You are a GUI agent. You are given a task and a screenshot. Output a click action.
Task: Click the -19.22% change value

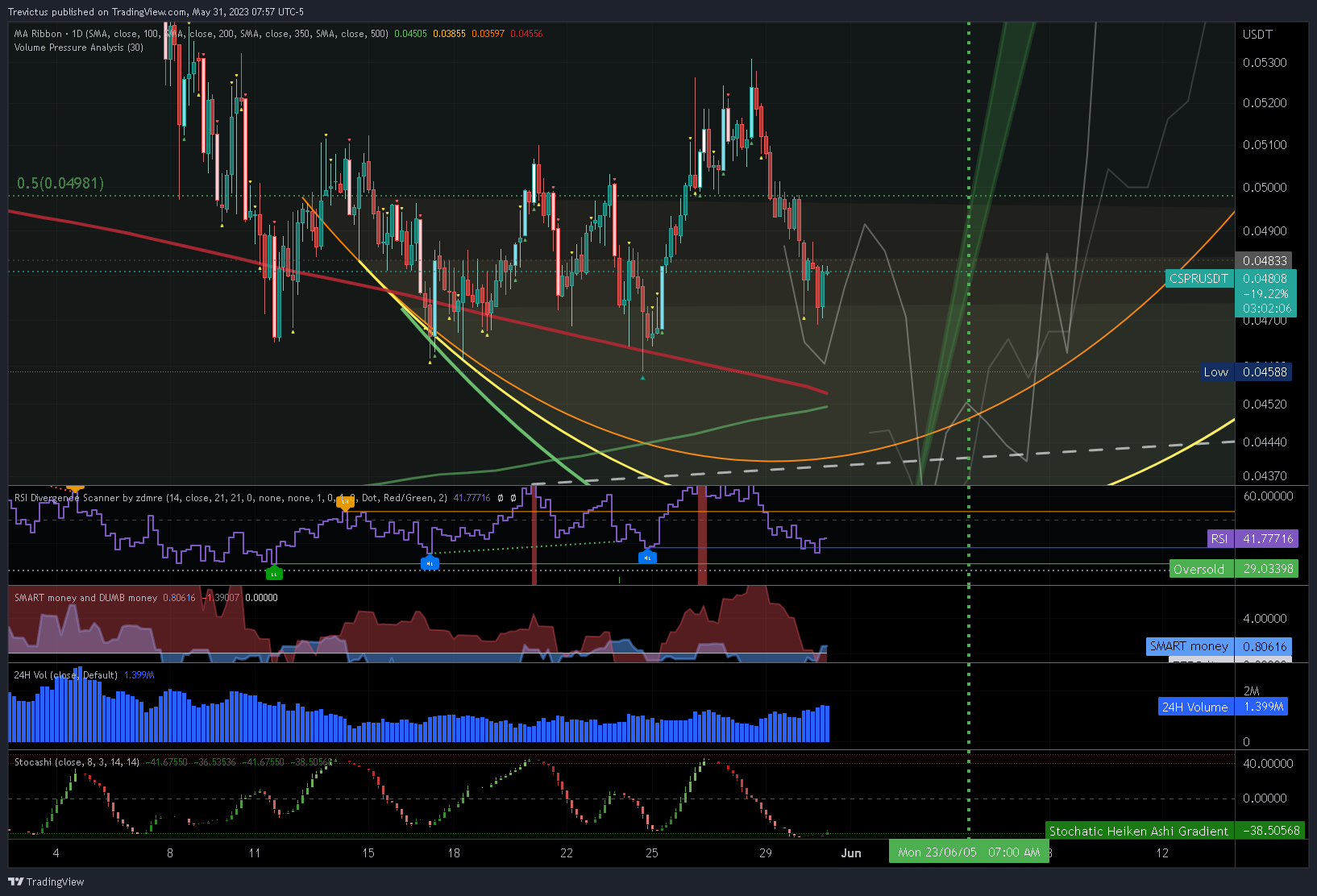pos(1265,294)
